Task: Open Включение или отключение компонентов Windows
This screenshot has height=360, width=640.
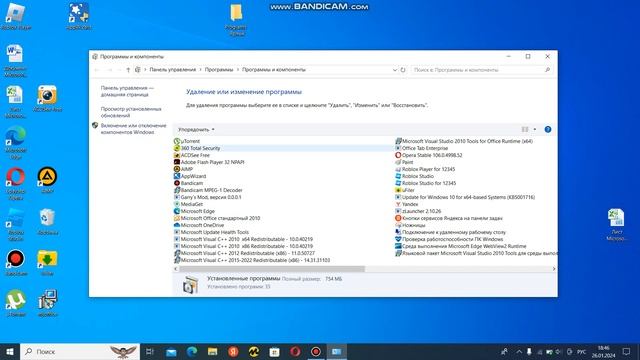Action: [x=133, y=129]
